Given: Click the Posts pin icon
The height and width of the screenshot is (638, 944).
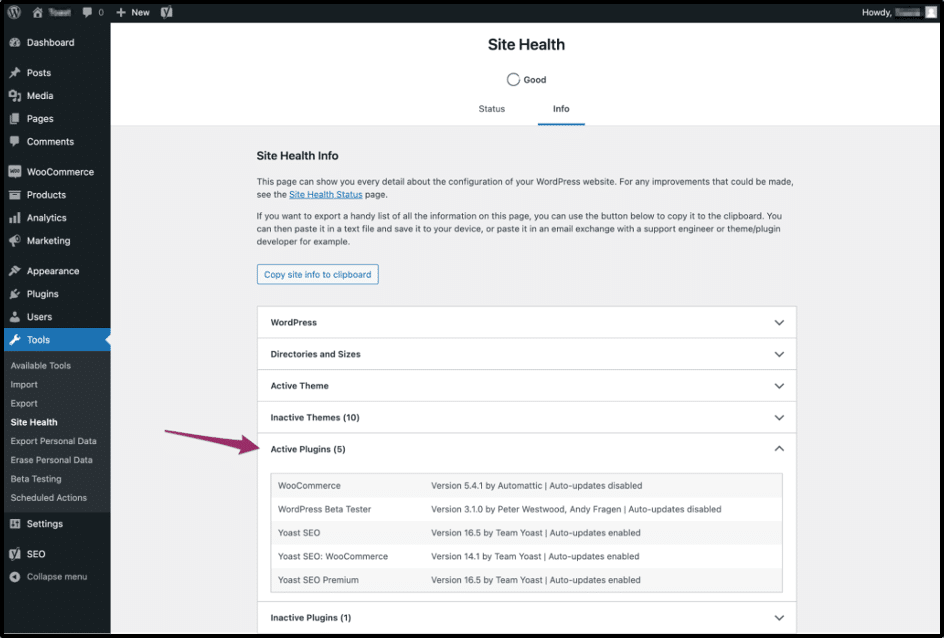Looking at the screenshot, I should pos(15,73).
